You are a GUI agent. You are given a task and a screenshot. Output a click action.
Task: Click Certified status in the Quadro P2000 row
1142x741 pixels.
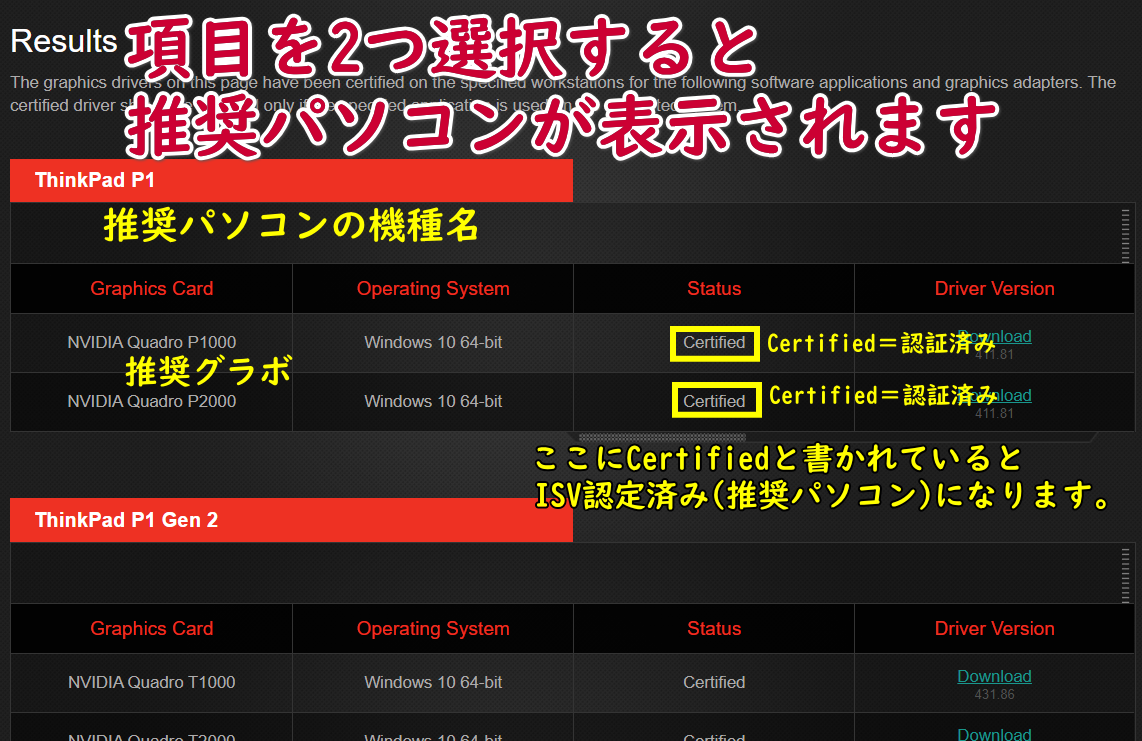(714, 401)
